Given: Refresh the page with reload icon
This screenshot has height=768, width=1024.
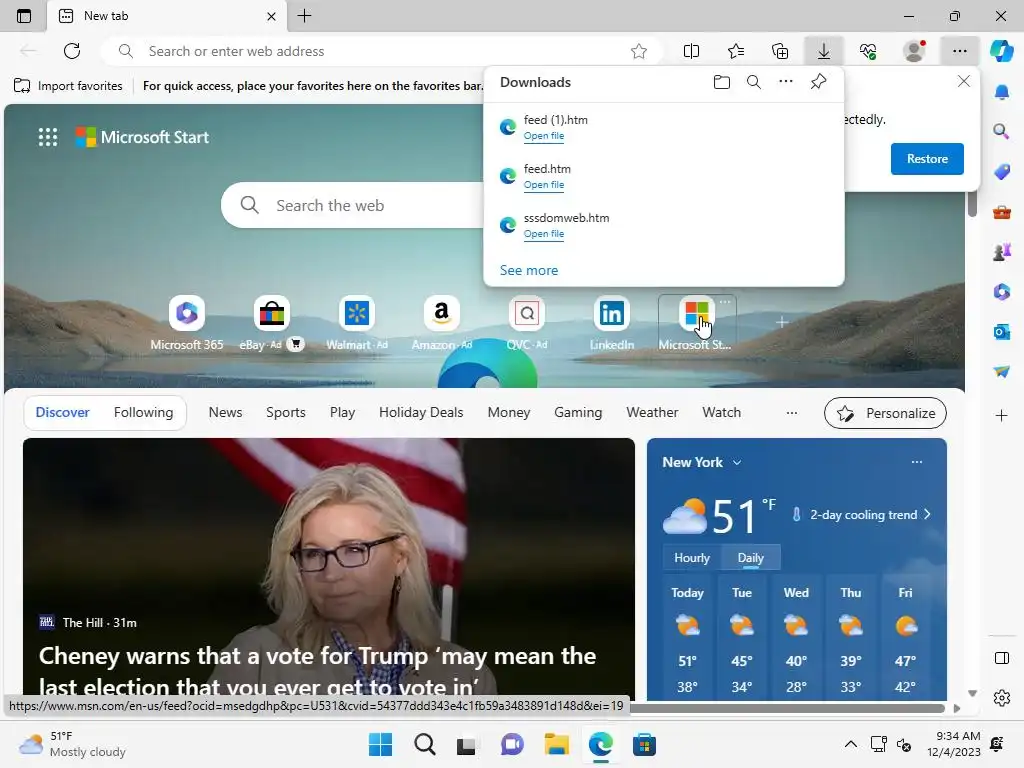Looking at the screenshot, I should [72, 51].
